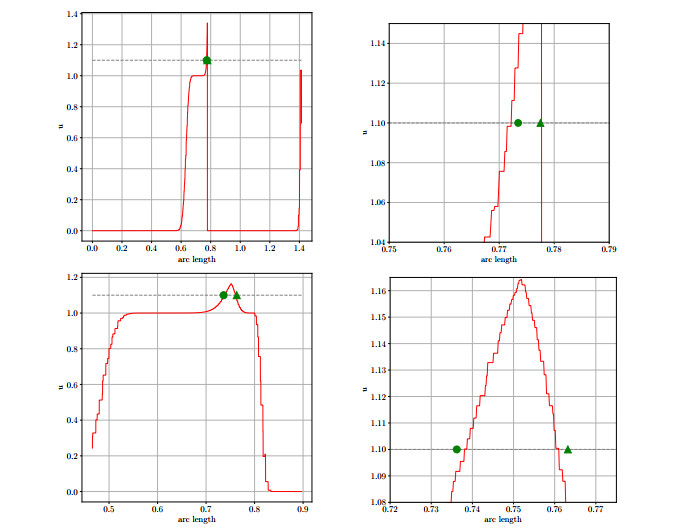Click the 1.16 y-axis tick in the bottom-right plot
Image resolution: width=692 pixels, height=528 pixels.
375,291
